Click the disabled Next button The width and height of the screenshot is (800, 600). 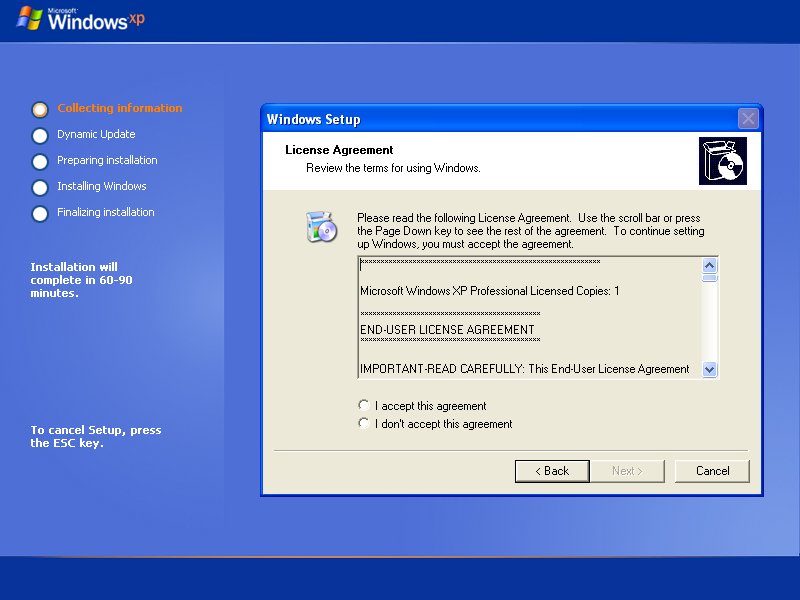[x=627, y=471]
